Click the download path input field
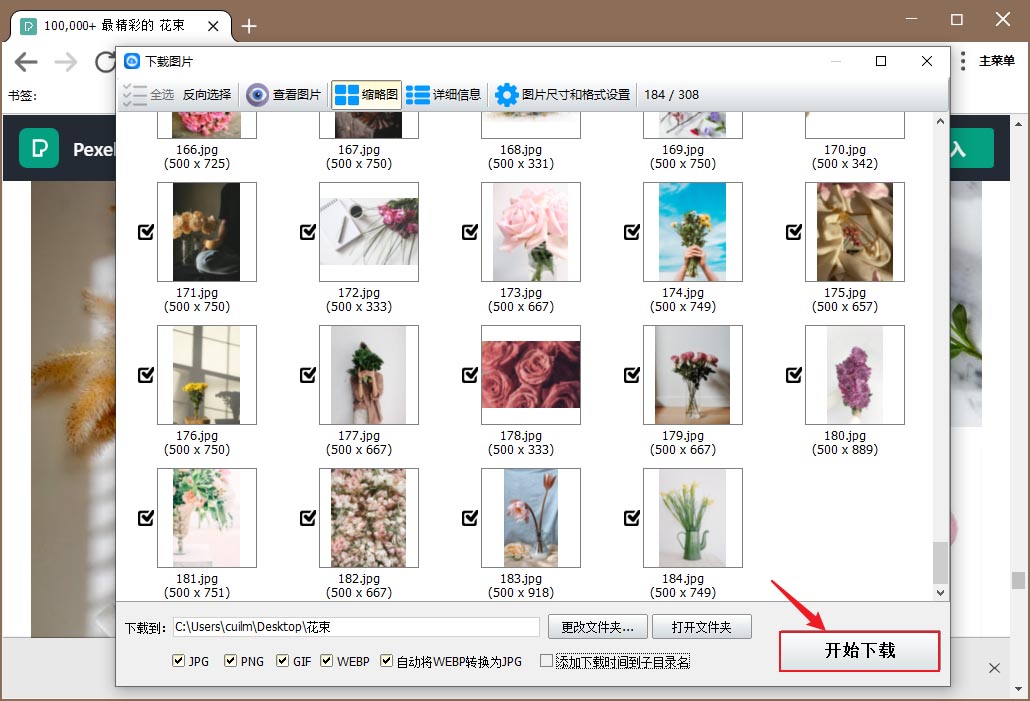 (x=356, y=627)
